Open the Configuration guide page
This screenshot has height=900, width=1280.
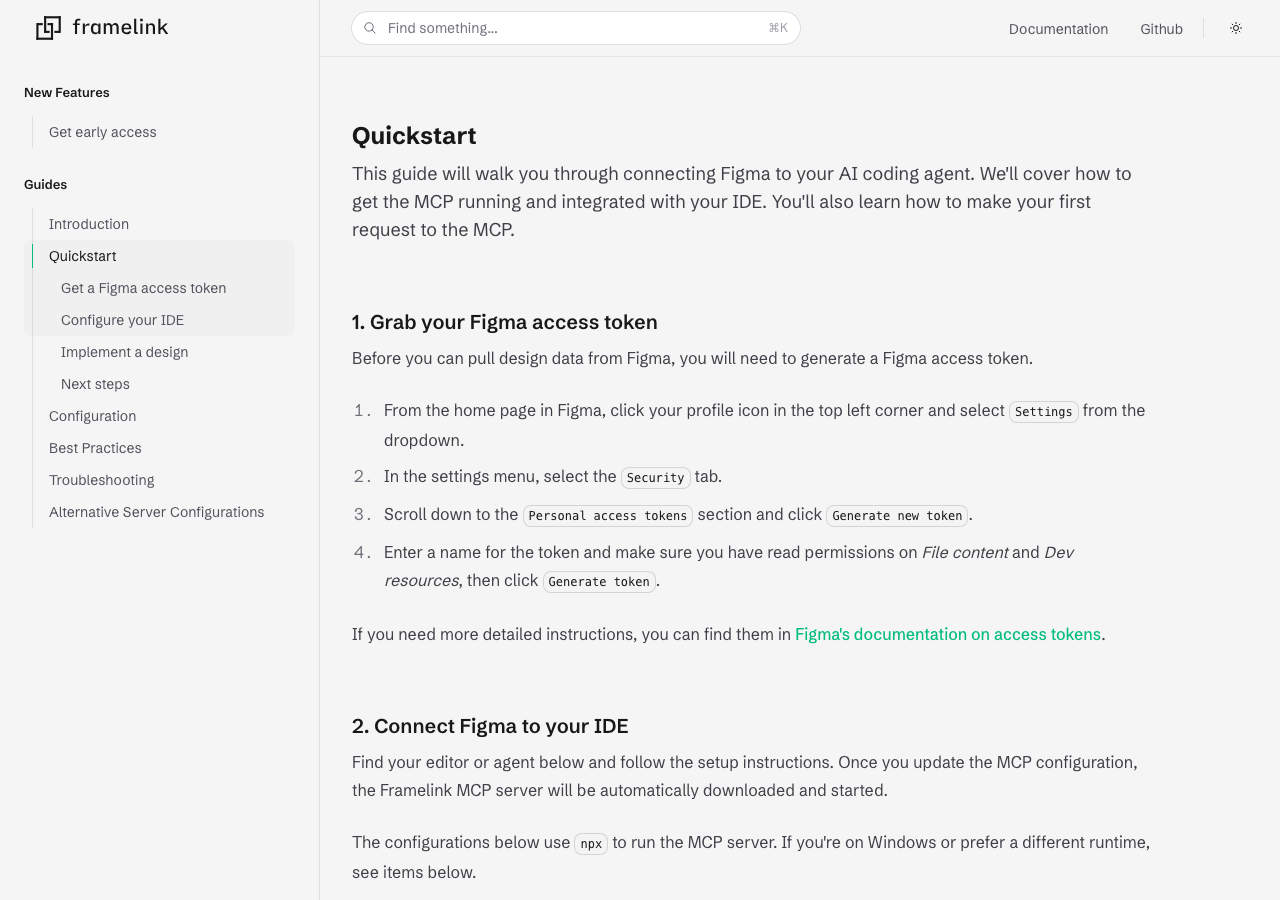coord(92,416)
